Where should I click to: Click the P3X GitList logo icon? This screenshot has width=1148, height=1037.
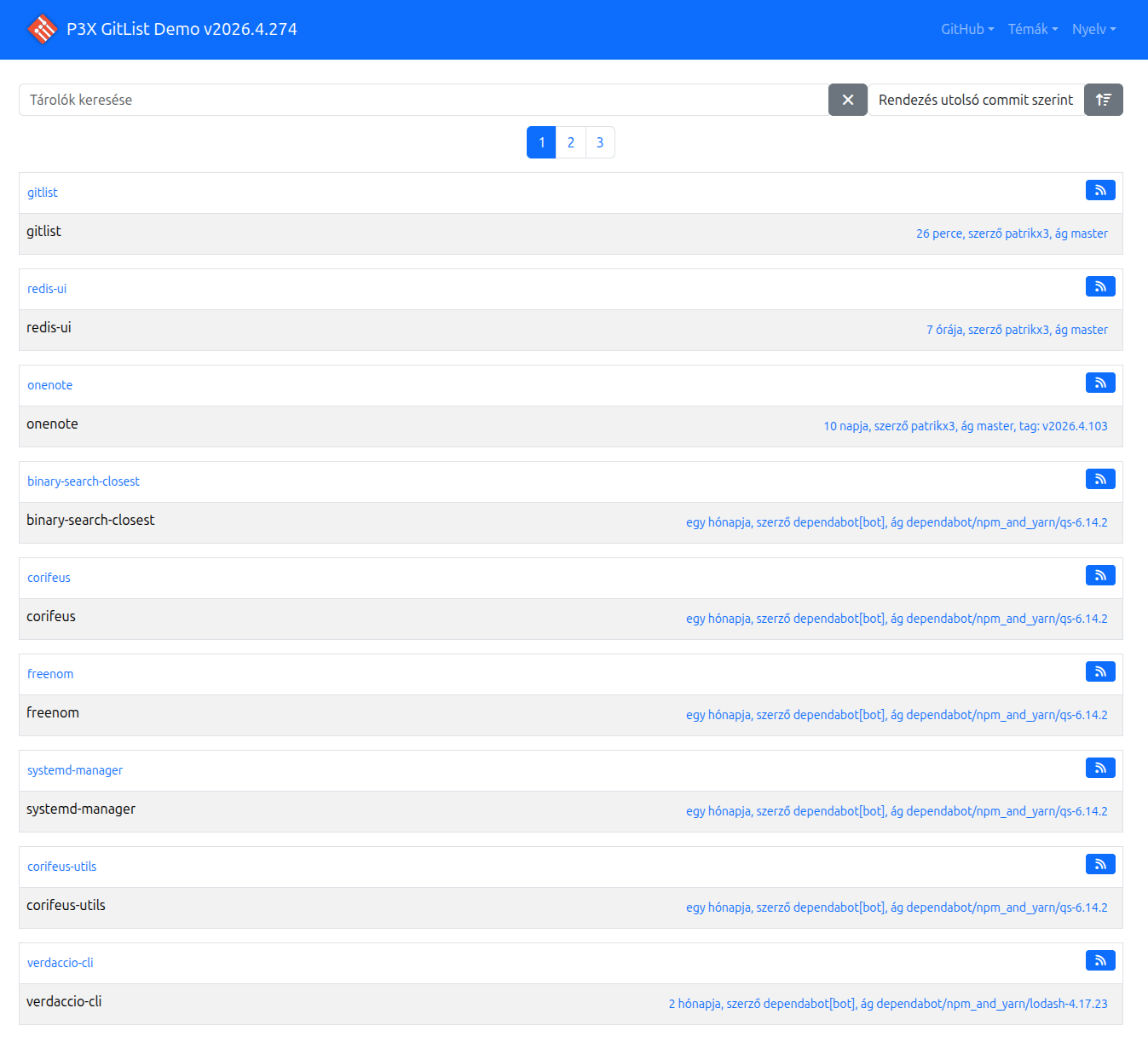click(x=42, y=29)
